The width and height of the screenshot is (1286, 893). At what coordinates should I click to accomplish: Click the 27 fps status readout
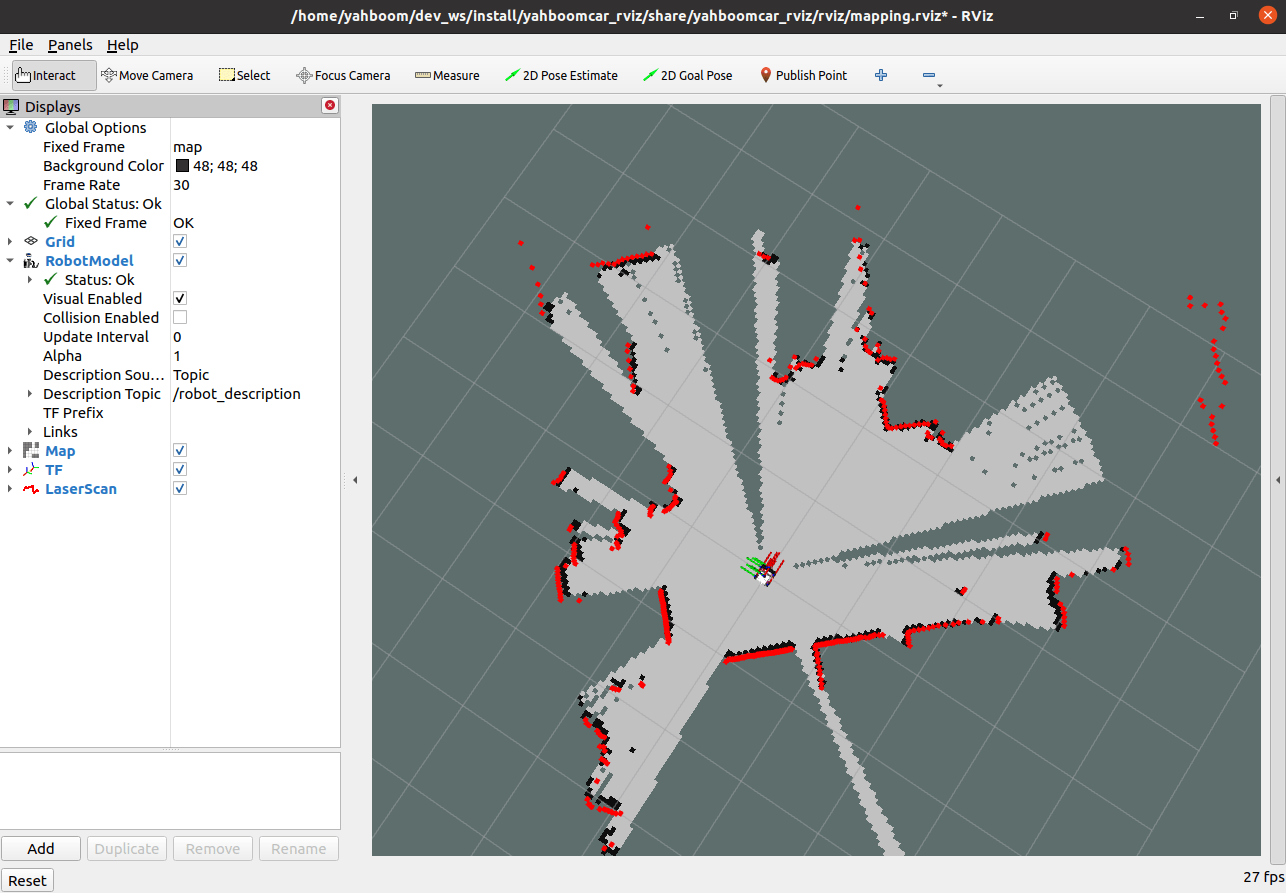pos(1263,877)
